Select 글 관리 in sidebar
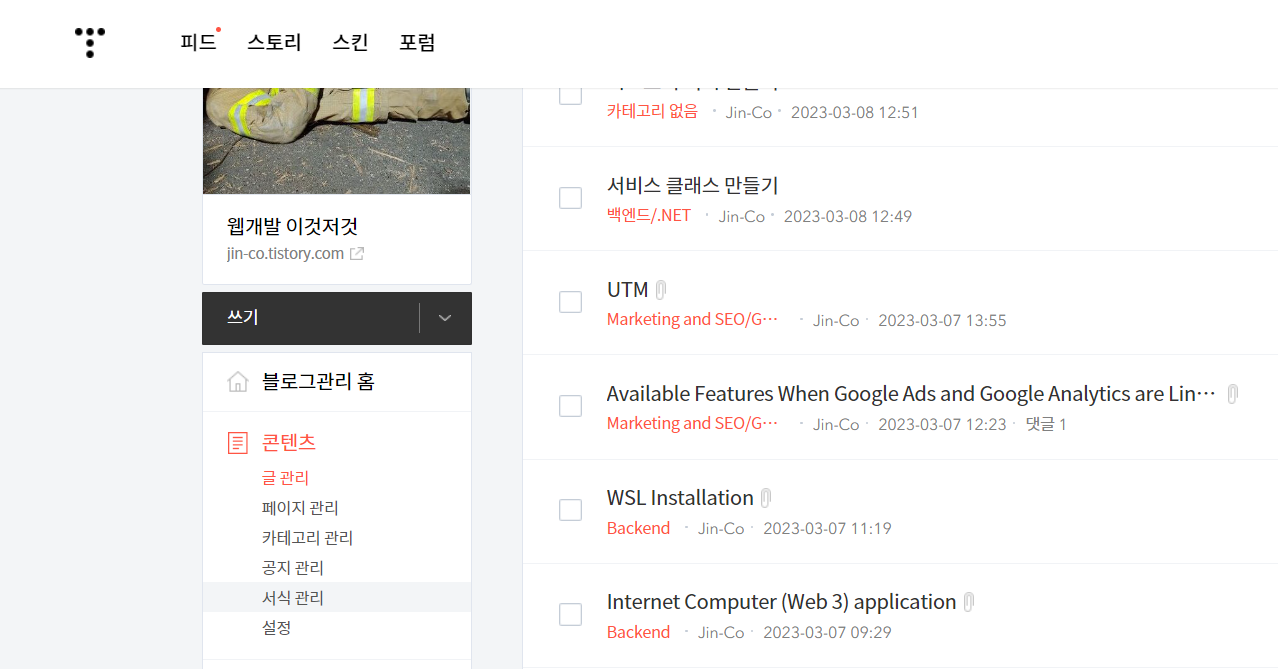The width and height of the screenshot is (1278, 669). point(285,478)
